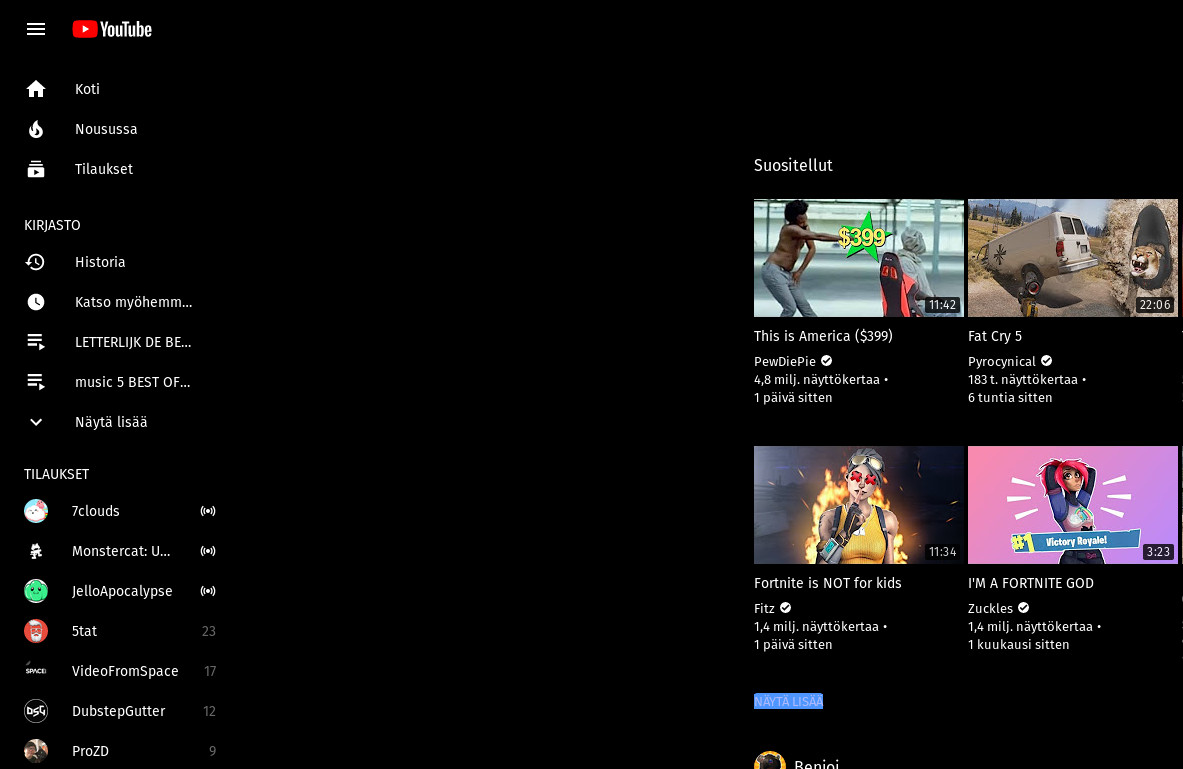Select the ProZD subscription name
Viewport: 1183px width, 769px height.
(x=91, y=751)
